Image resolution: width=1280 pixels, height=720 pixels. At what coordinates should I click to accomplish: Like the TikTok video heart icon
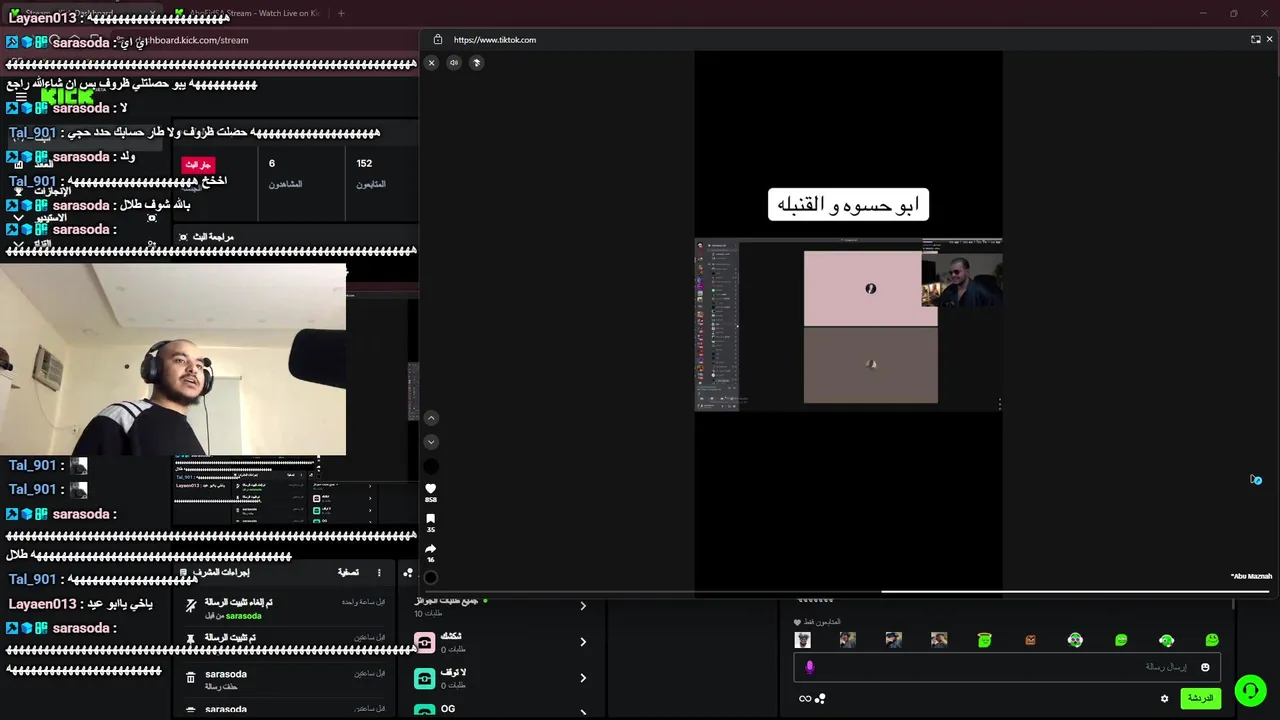tap(431, 488)
